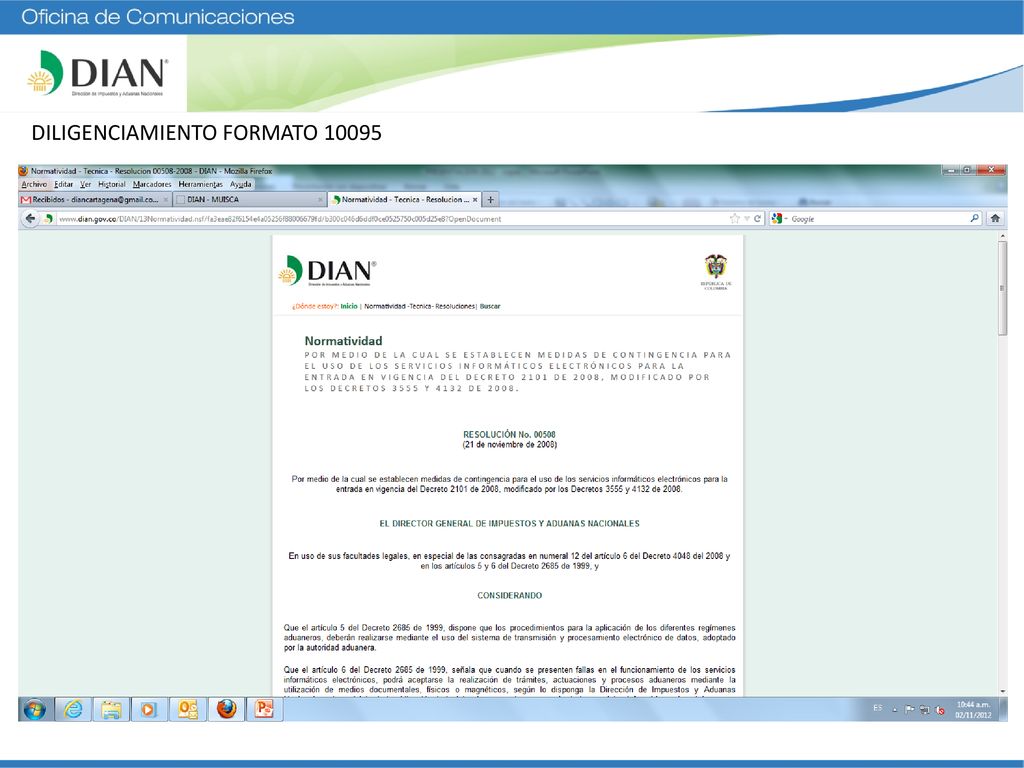This screenshot has height=768, width=1024.
Task: Open Outlook from the taskbar
Action: (187, 709)
